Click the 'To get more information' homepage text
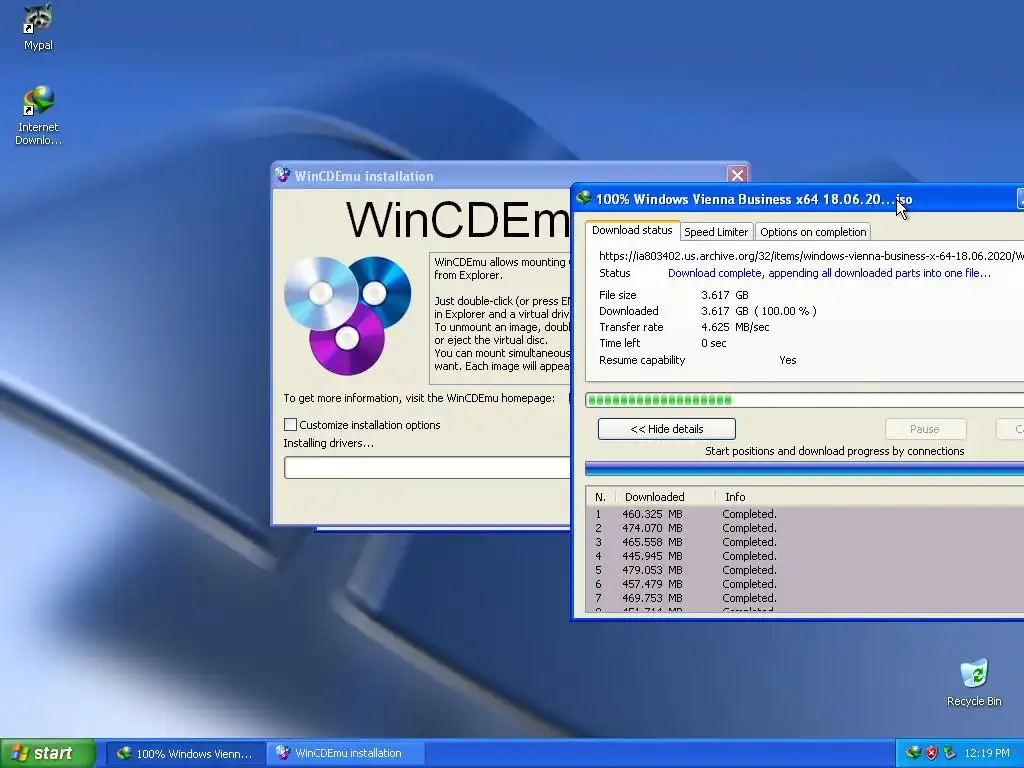 pos(419,398)
